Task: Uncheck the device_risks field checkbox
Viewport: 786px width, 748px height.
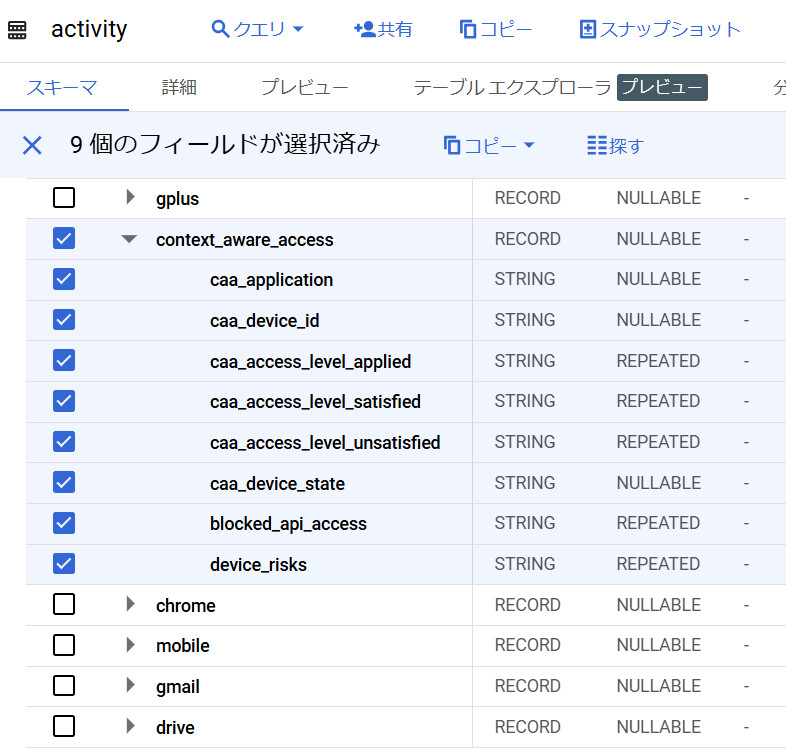Action: (64, 564)
